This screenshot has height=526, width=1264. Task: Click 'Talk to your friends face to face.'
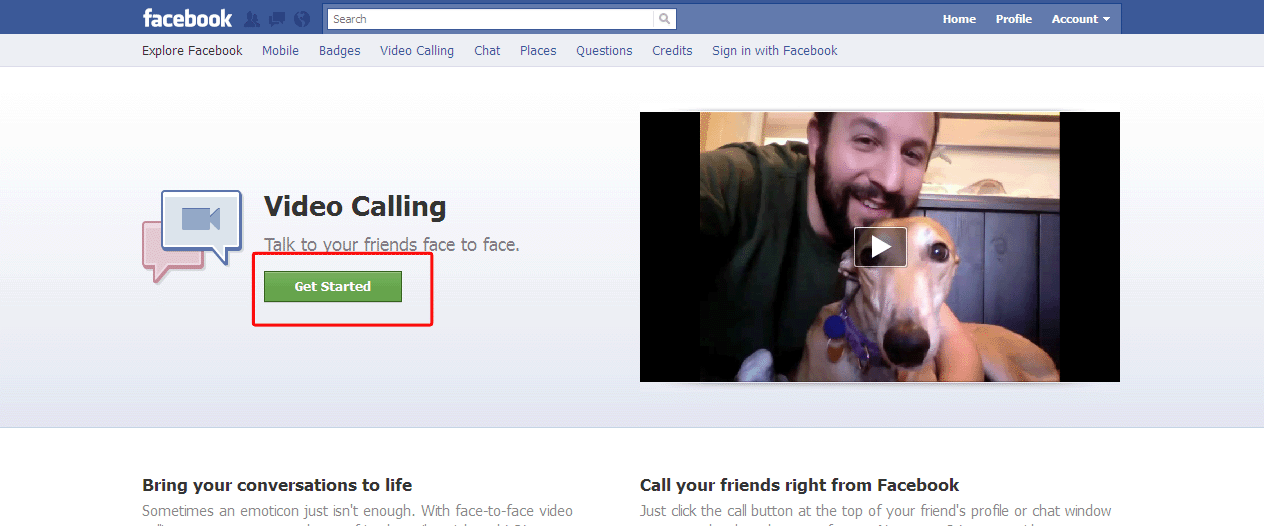point(392,245)
